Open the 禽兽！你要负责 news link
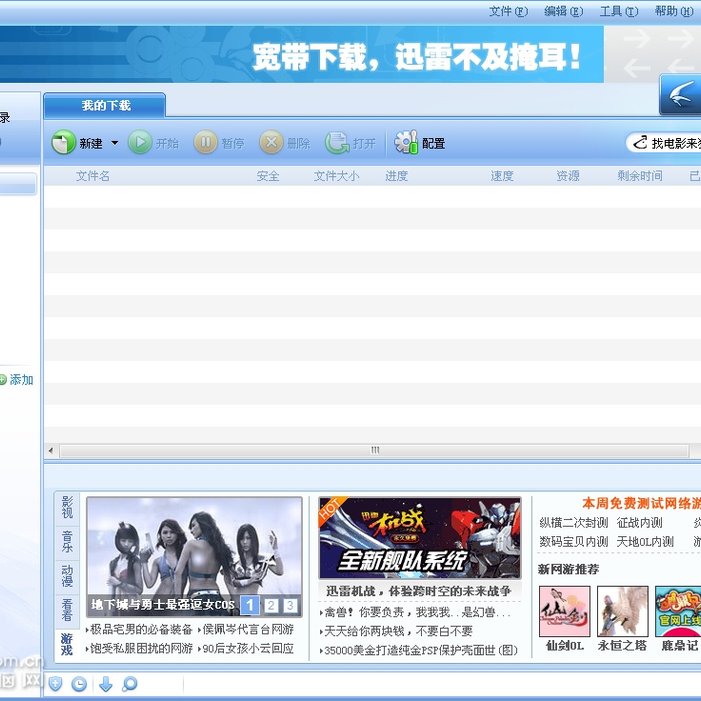The image size is (701, 701). (x=416, y=612)
